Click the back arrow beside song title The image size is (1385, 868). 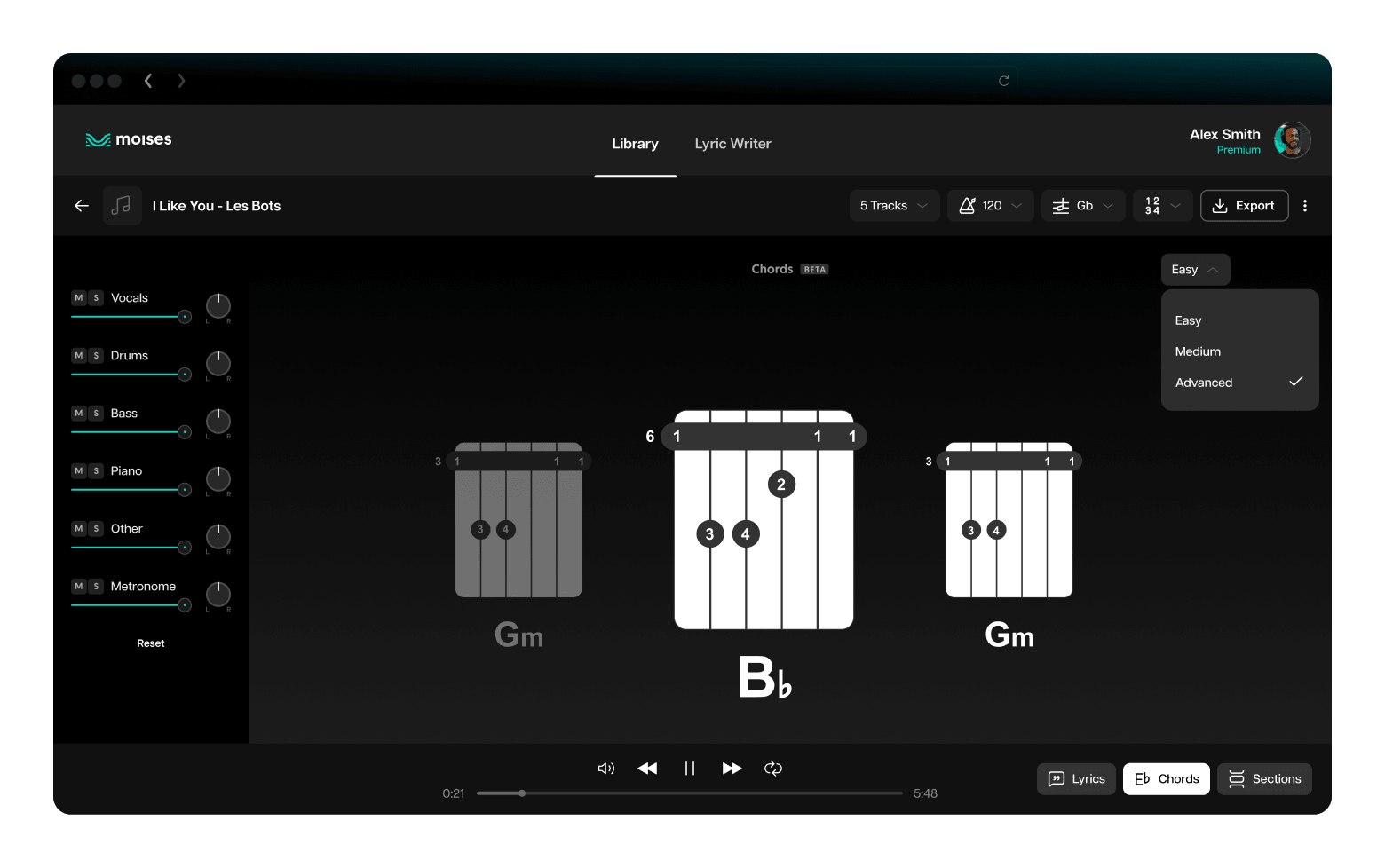(82, 206)
